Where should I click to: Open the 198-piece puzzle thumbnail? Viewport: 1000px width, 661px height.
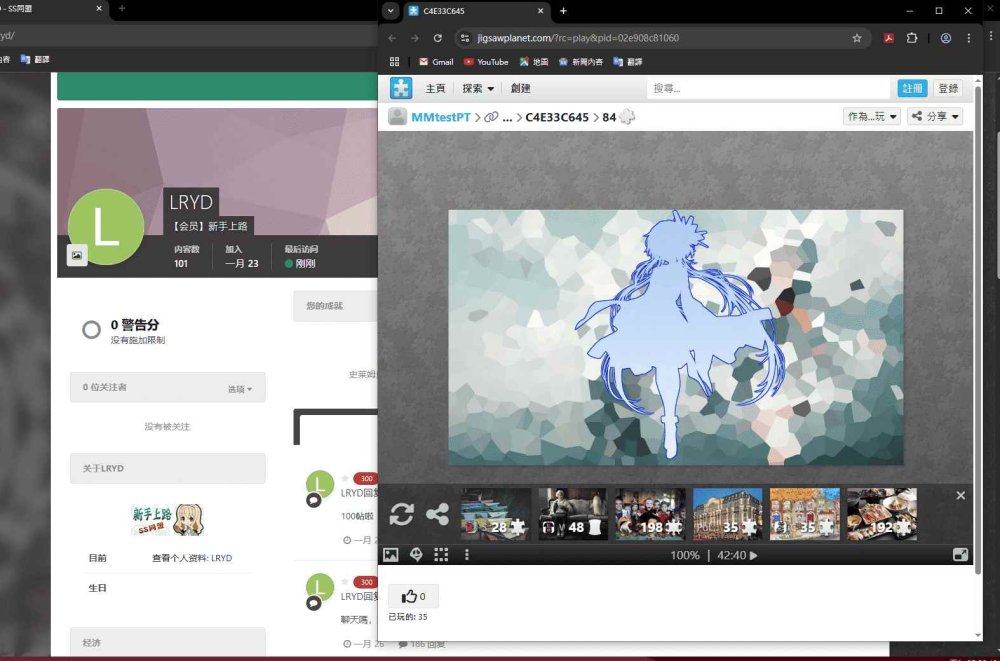point(650,514)
